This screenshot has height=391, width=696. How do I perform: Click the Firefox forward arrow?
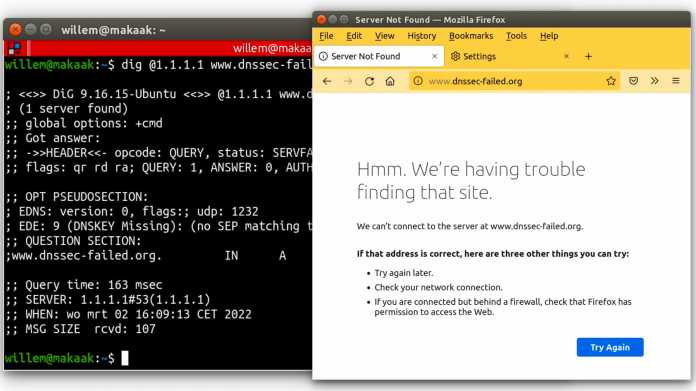pyautogui.click(x=348, y=81)
